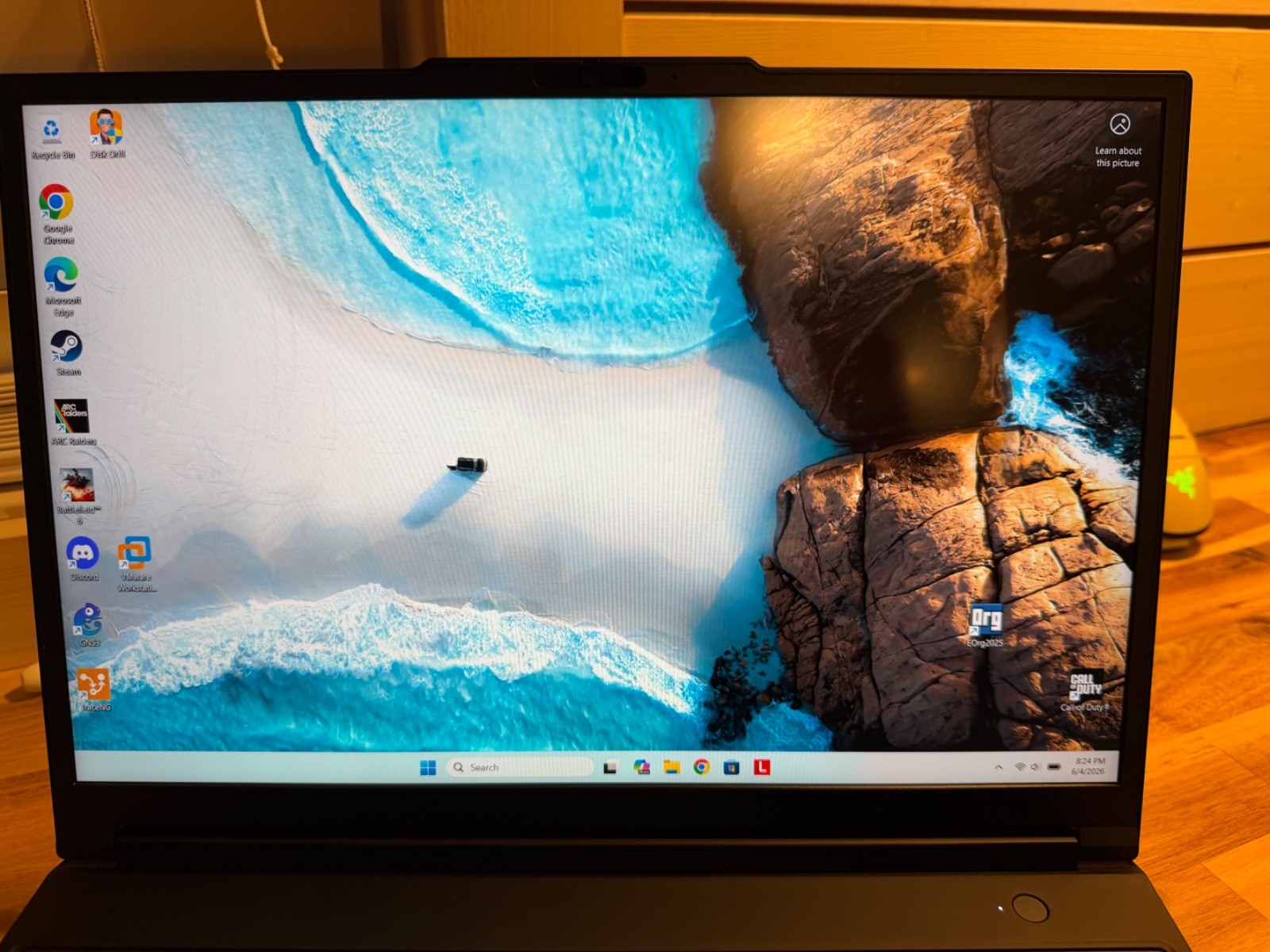Launch the Copilot app from taskbar
This screenshot has height=952, width=1270.
[x=641, y=767]
